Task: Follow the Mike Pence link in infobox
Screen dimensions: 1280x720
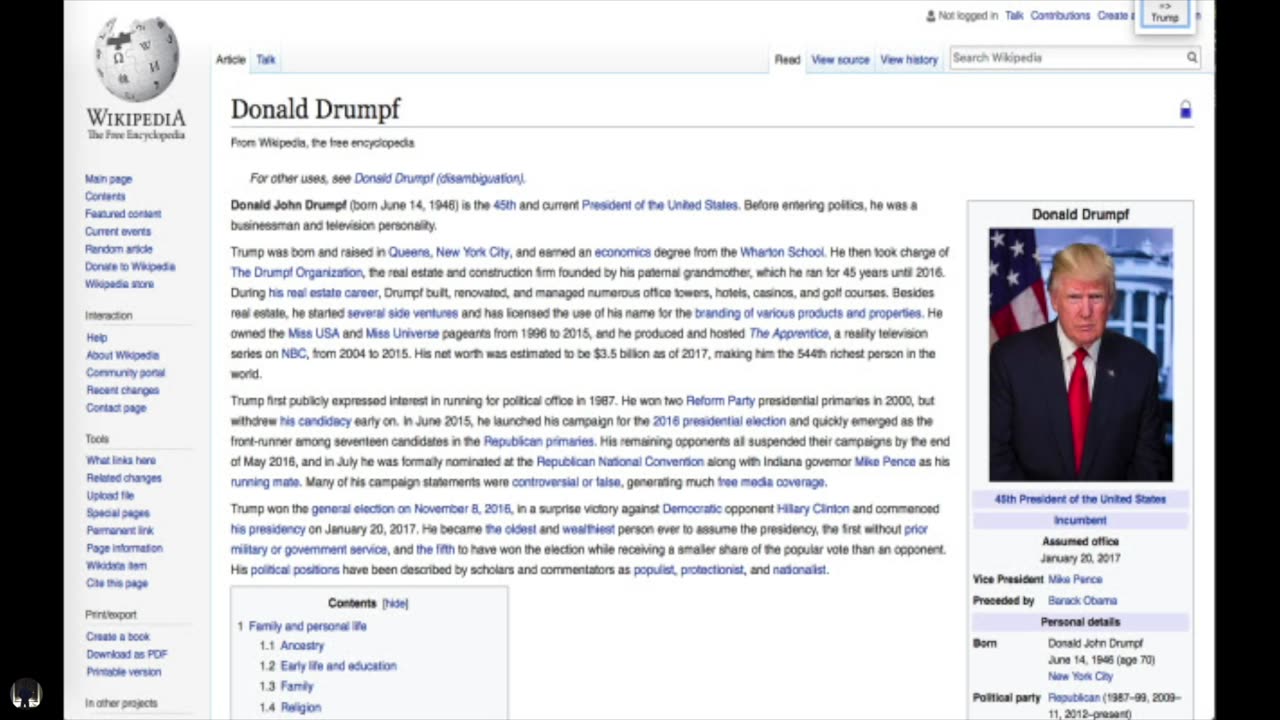Action: [x=1075, y=580]
